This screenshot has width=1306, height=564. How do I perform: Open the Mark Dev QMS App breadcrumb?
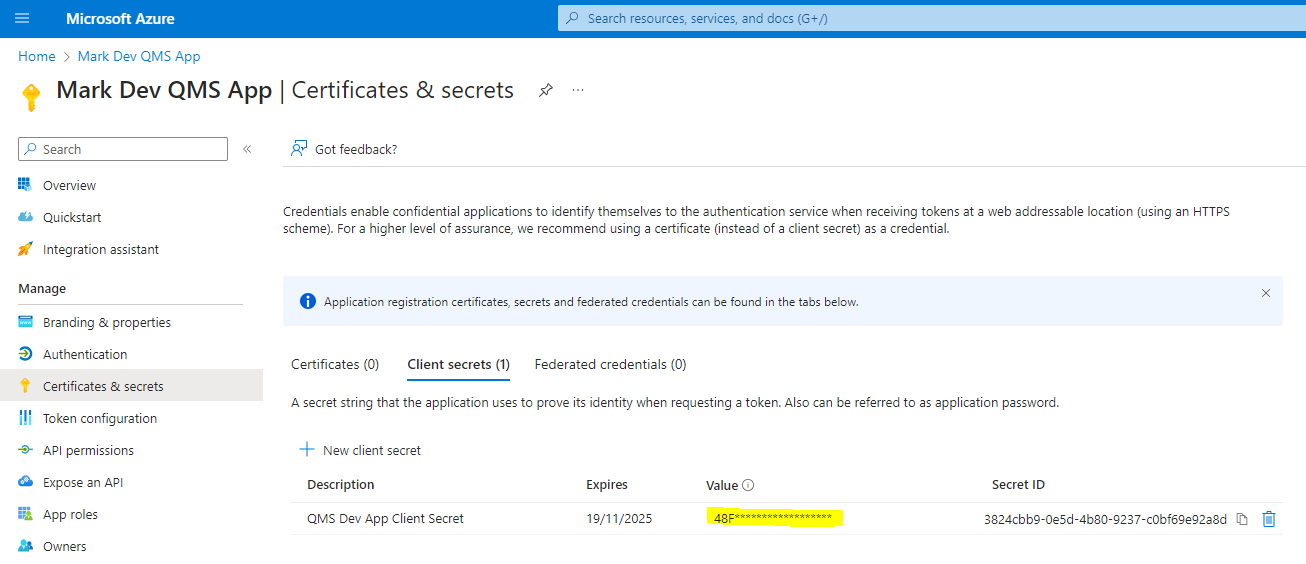(139, 56)
